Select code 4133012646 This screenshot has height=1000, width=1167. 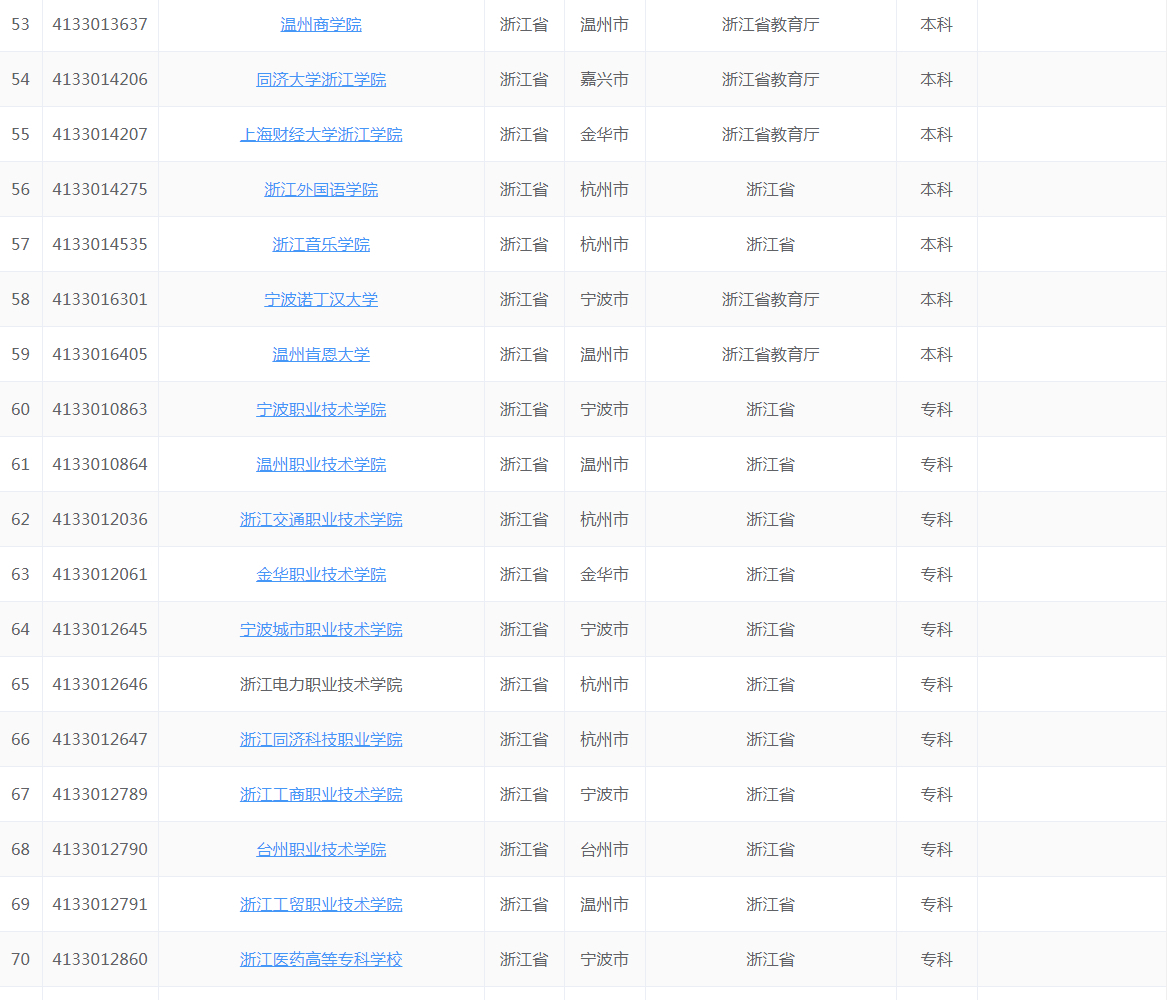[x=100, y=685]
